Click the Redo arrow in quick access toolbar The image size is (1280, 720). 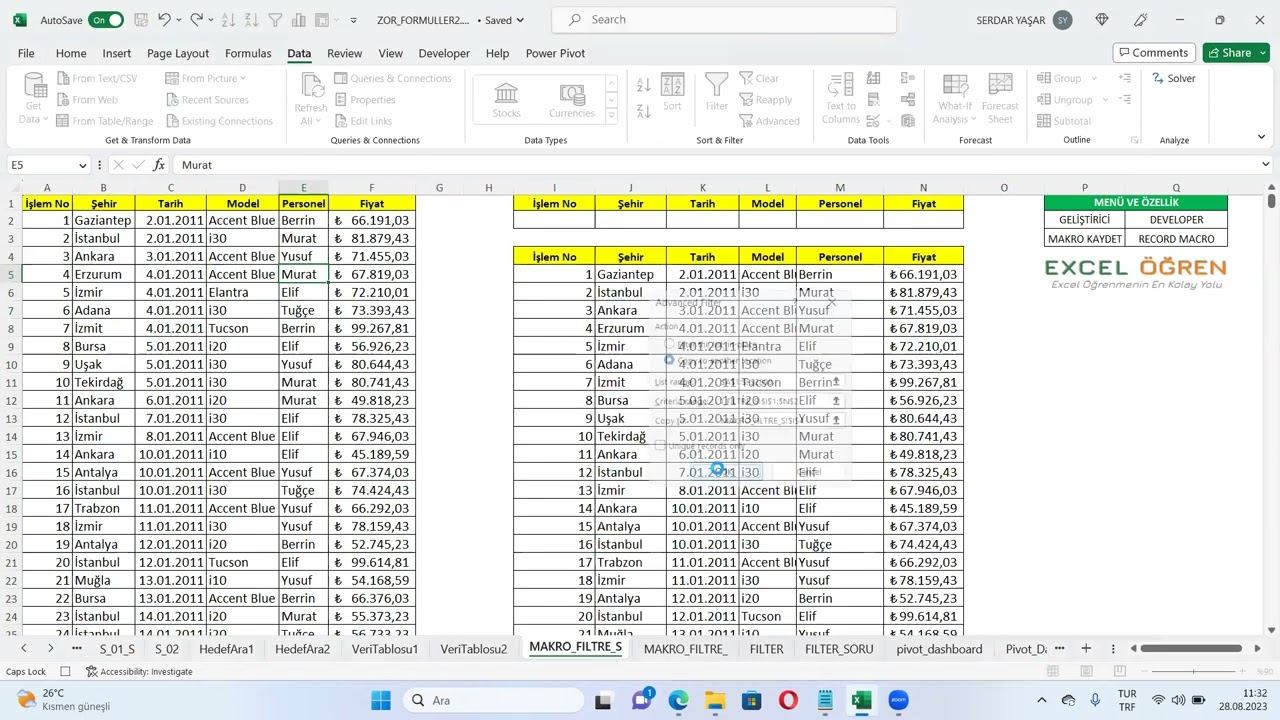(x=196, y=20)
